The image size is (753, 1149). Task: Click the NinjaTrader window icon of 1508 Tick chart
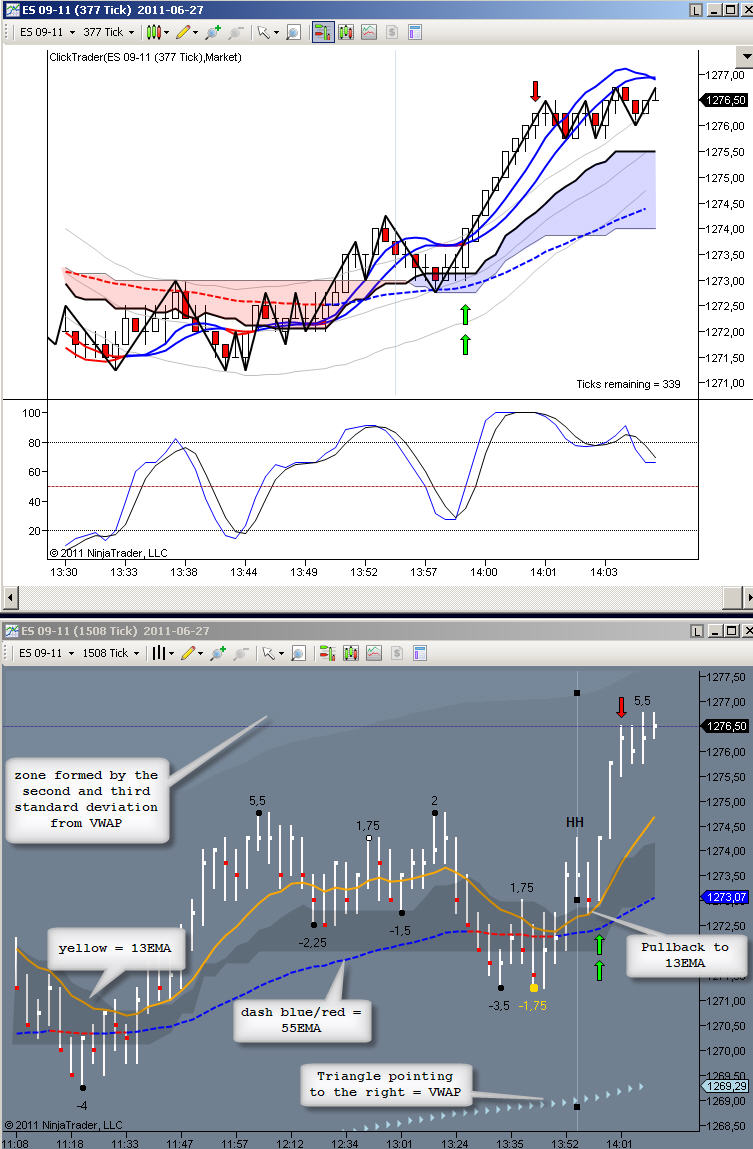11,630
